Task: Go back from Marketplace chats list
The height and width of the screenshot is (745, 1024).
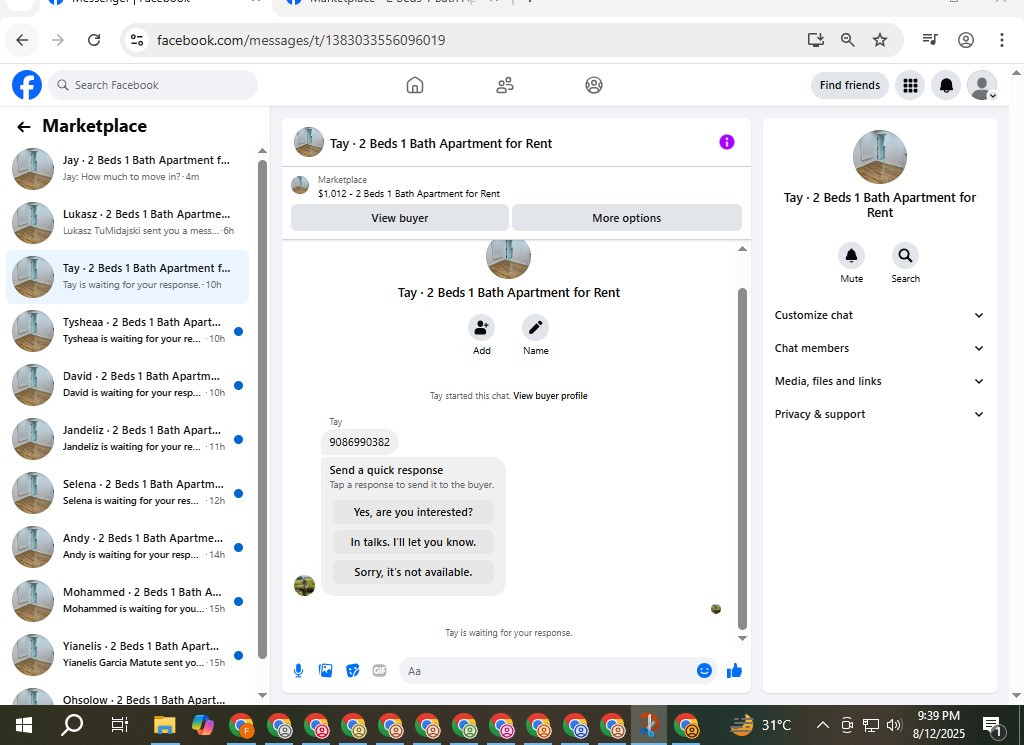Action: pyautogui.click(x=24, y=127)
